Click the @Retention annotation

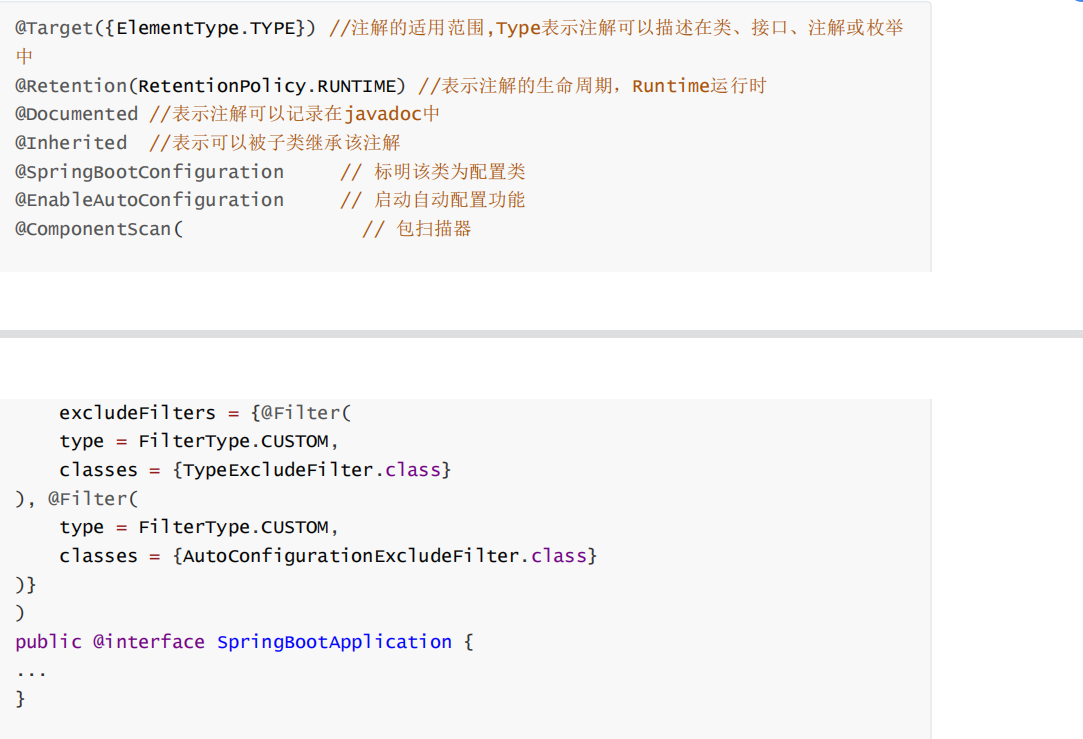[70, 86]
